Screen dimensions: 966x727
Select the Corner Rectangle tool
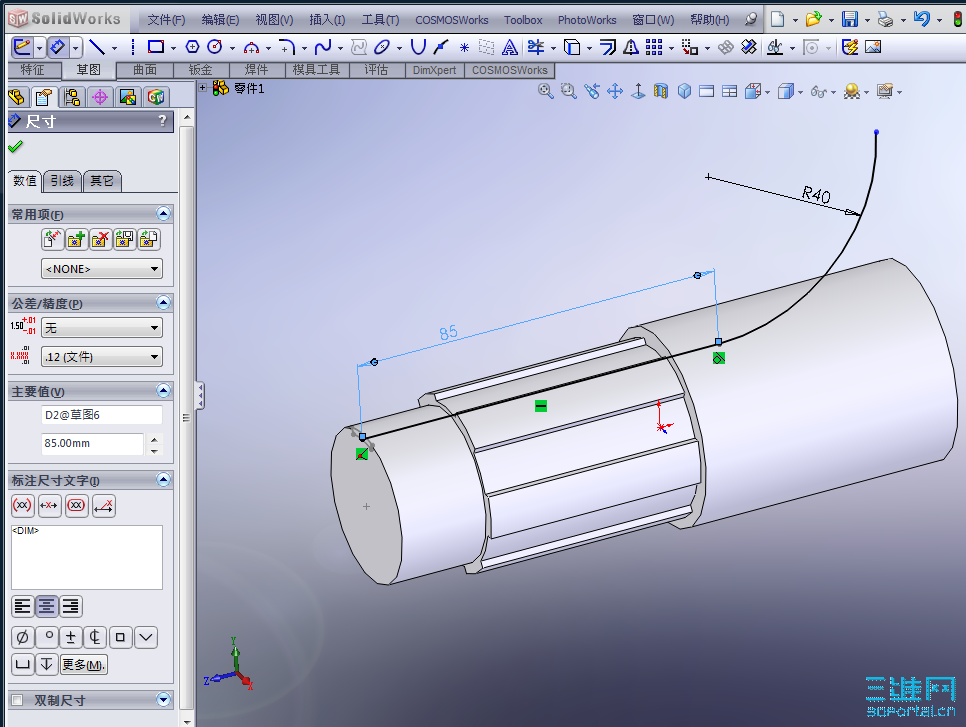click(156, 47)
